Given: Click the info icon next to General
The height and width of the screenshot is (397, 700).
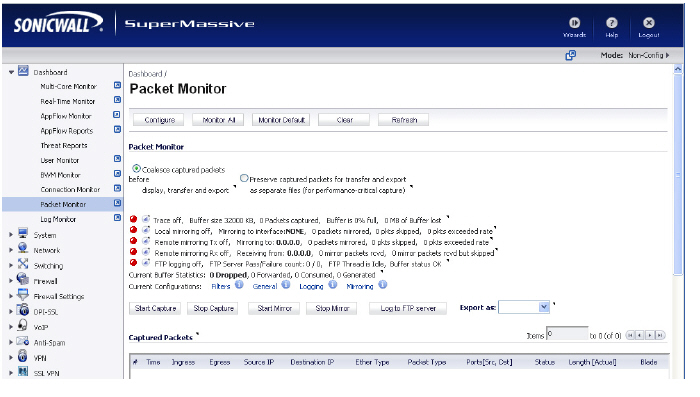Looking at the screenshot, I should 286,285.
